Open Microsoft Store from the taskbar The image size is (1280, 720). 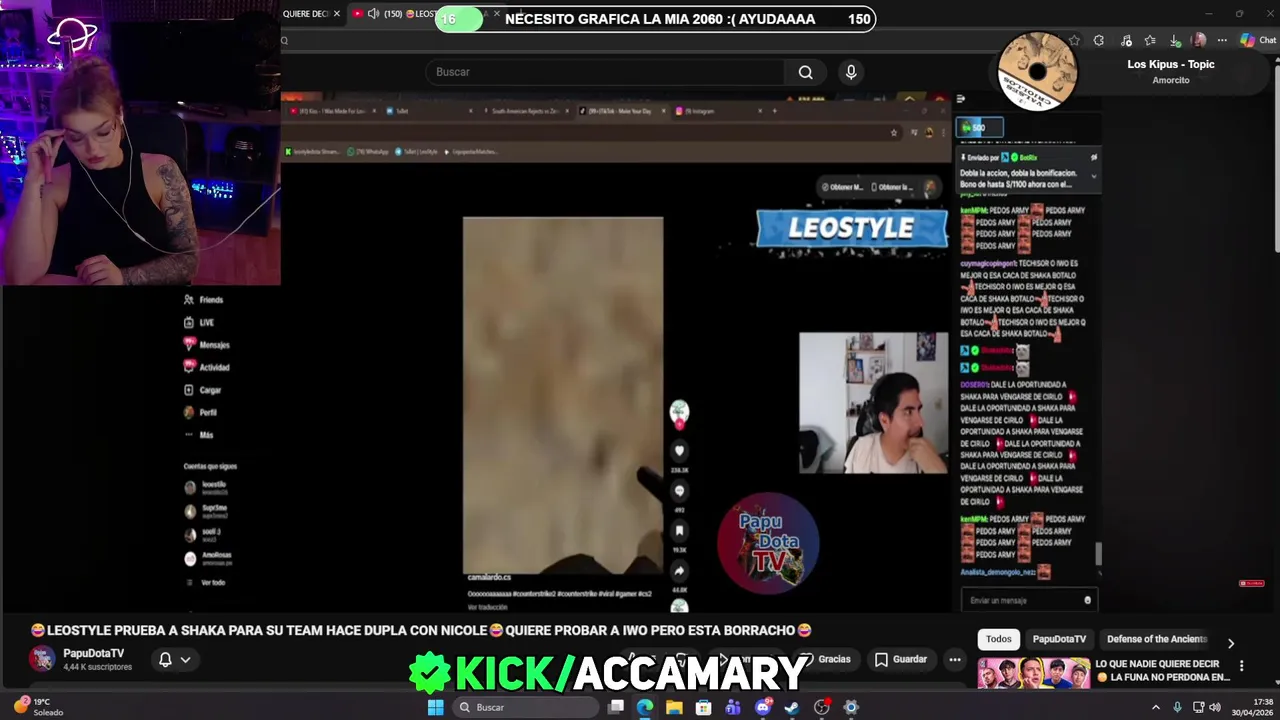coord(704,707)
